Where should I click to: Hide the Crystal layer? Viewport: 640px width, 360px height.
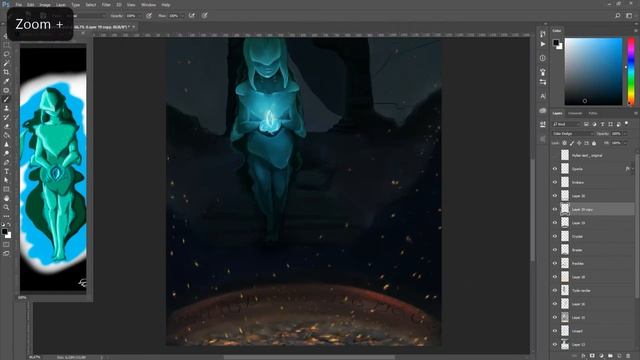click(555, 236)
